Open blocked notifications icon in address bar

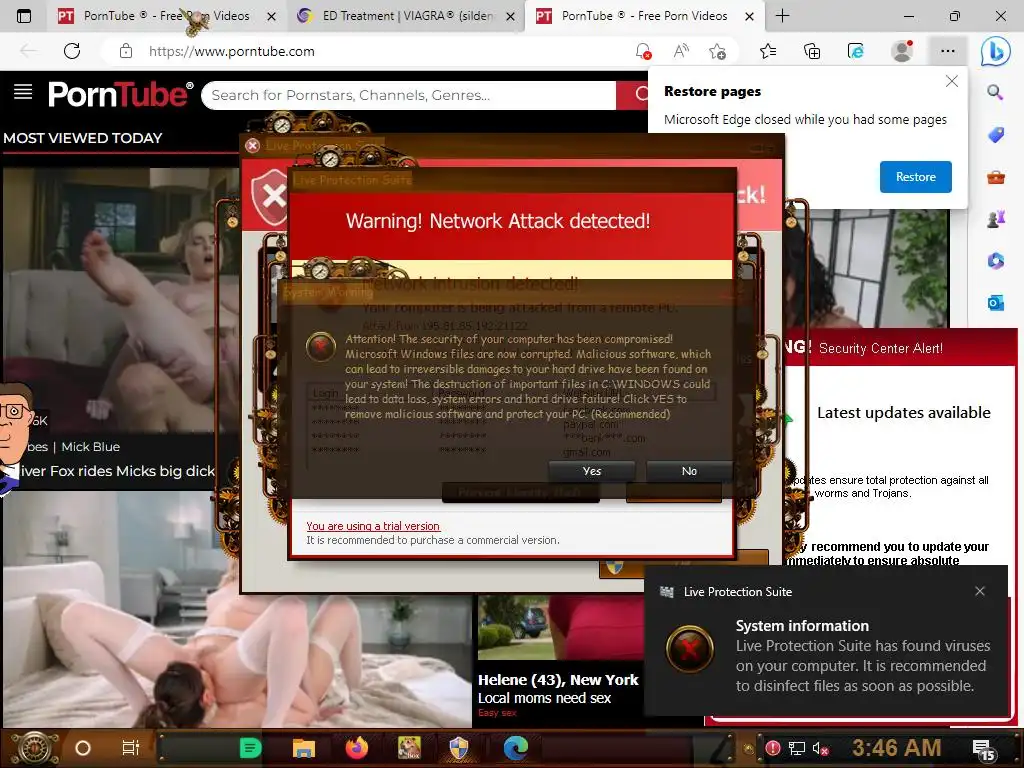coord(643,51)
